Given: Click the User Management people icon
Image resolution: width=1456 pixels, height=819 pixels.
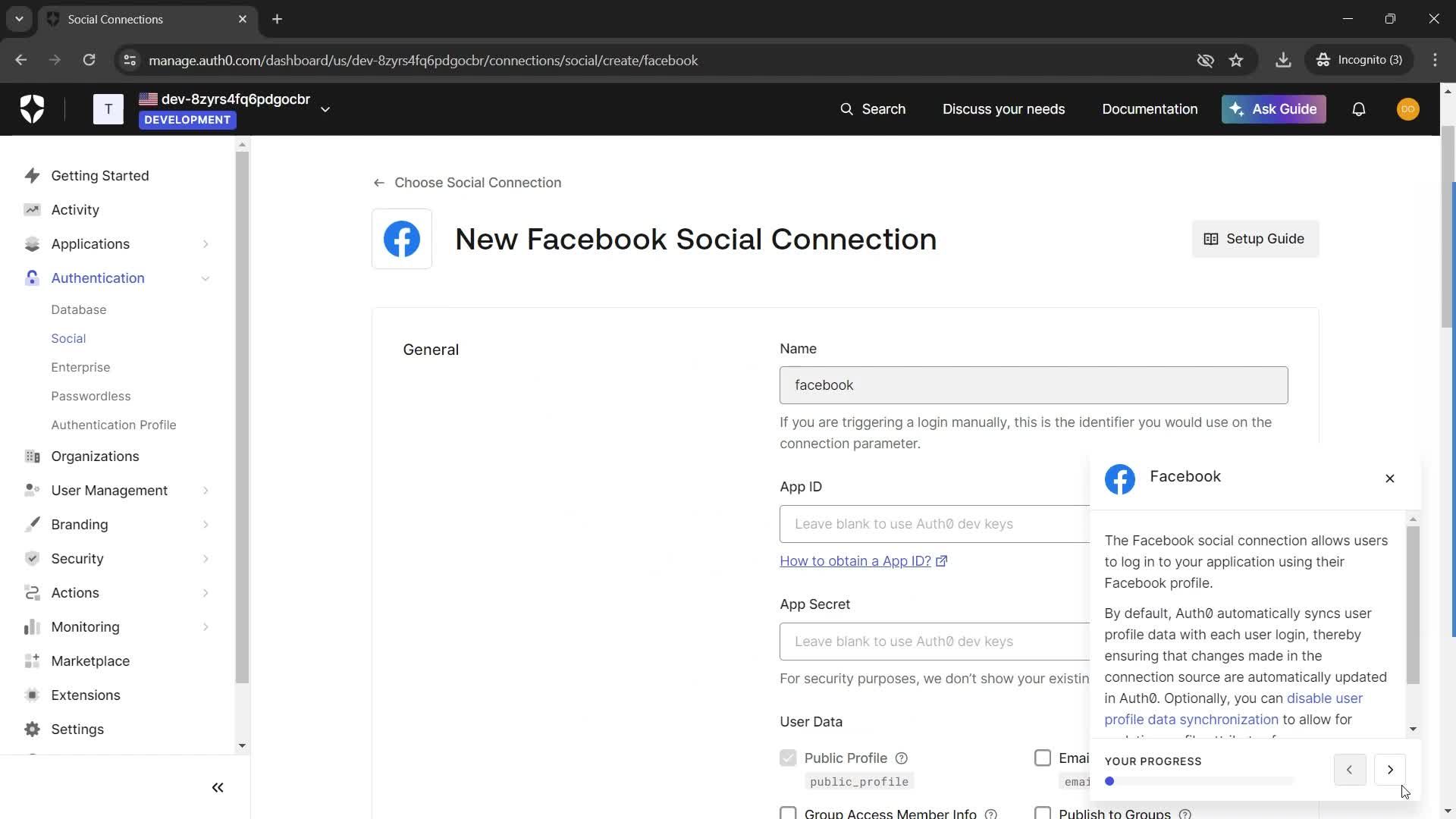Looking at the screenshot, I should pyautogui.click(x=32, y=491).
